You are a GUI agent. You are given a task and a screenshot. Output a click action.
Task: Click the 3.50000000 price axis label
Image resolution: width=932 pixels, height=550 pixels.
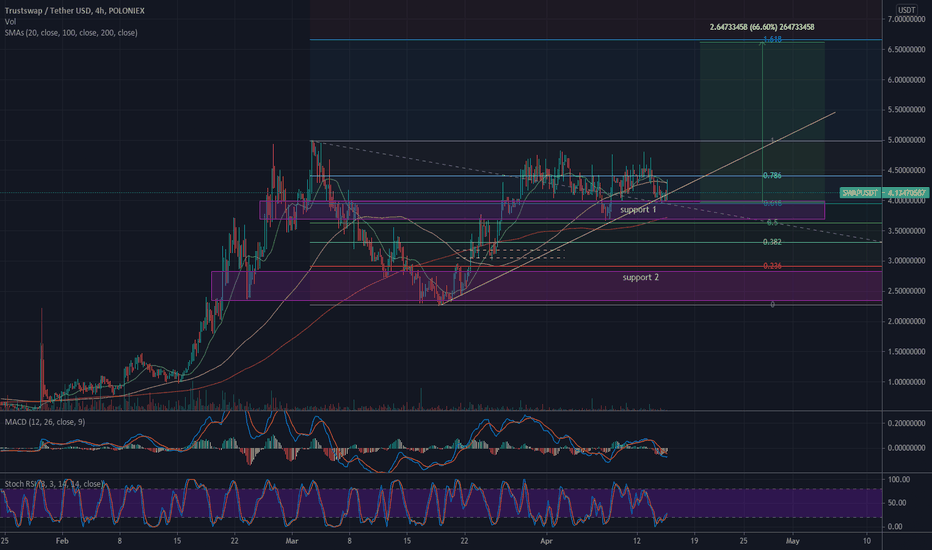pos(906,231)
